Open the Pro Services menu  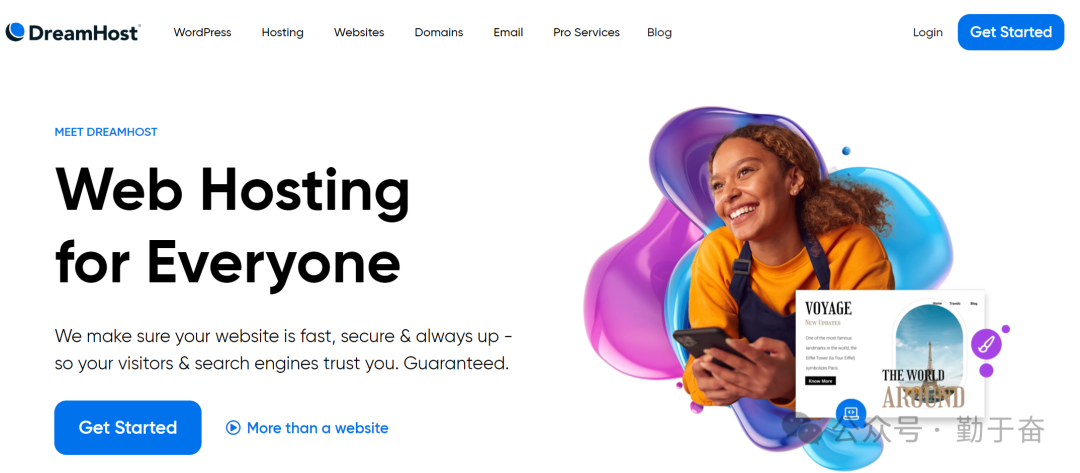coord(586,32)
